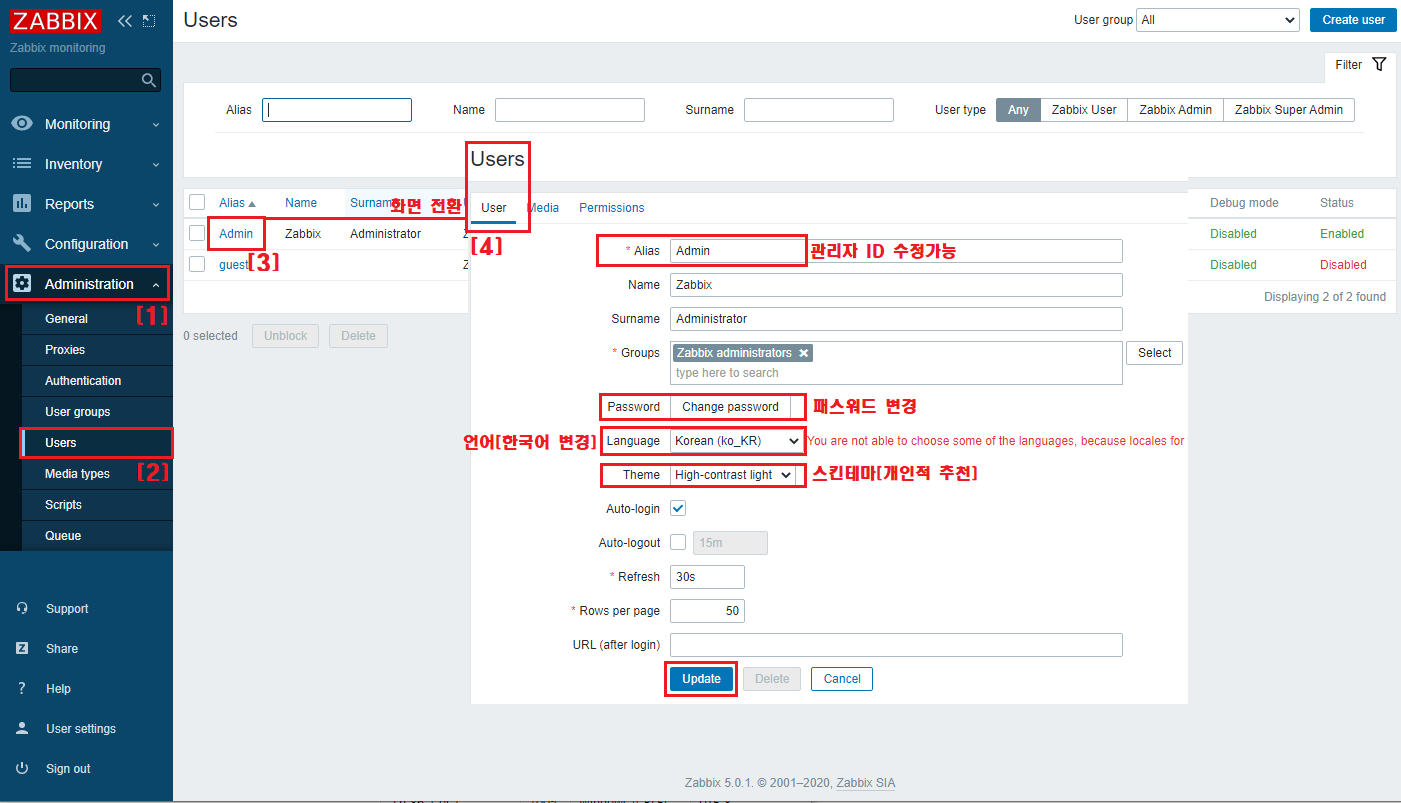Expand the Inventory menu
Image resolution: width=1401 pixels, height=803 pixels.
click(x=86, y=164)
